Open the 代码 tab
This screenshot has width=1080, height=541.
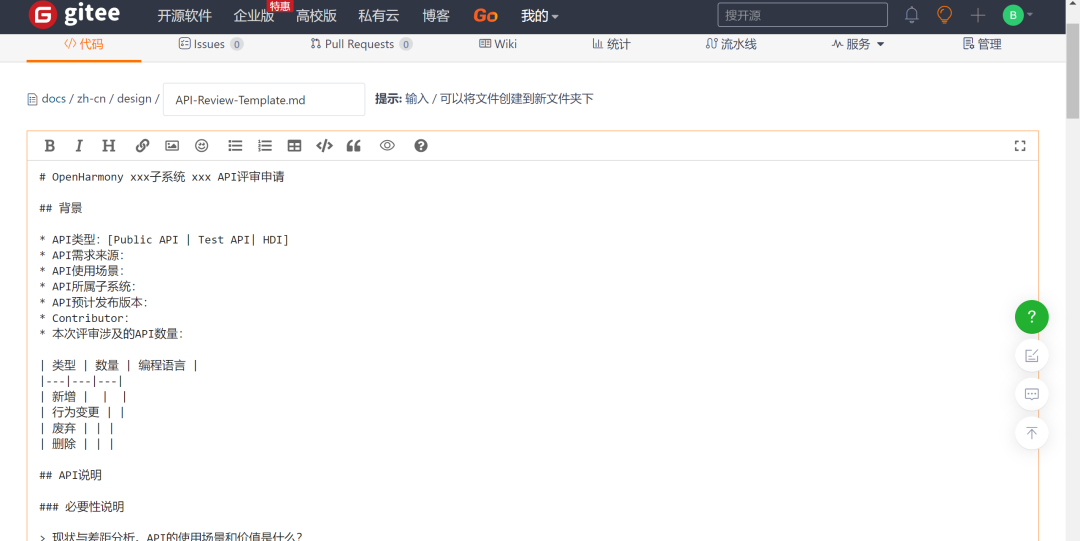click(x=84, y=44)
